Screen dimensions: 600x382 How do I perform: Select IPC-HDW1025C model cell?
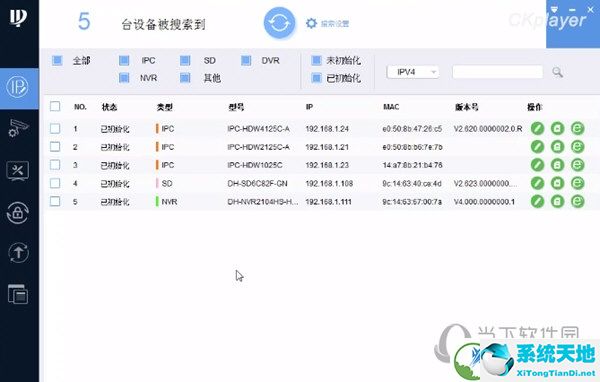tap(255, 165)
